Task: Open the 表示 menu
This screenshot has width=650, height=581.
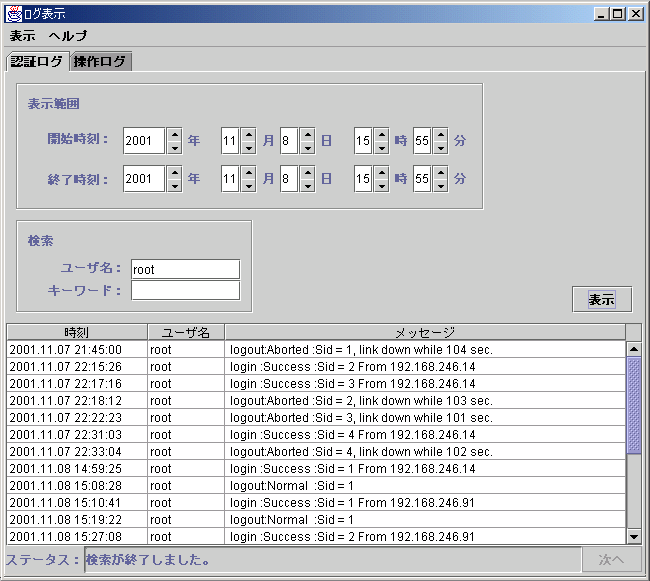Action: [22, 36]
